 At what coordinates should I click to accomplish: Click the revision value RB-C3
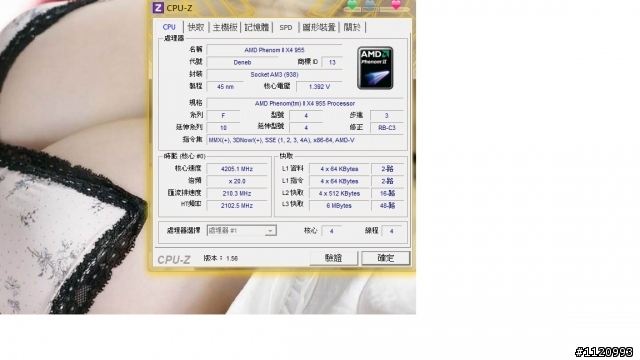click(x=387, y=128)
